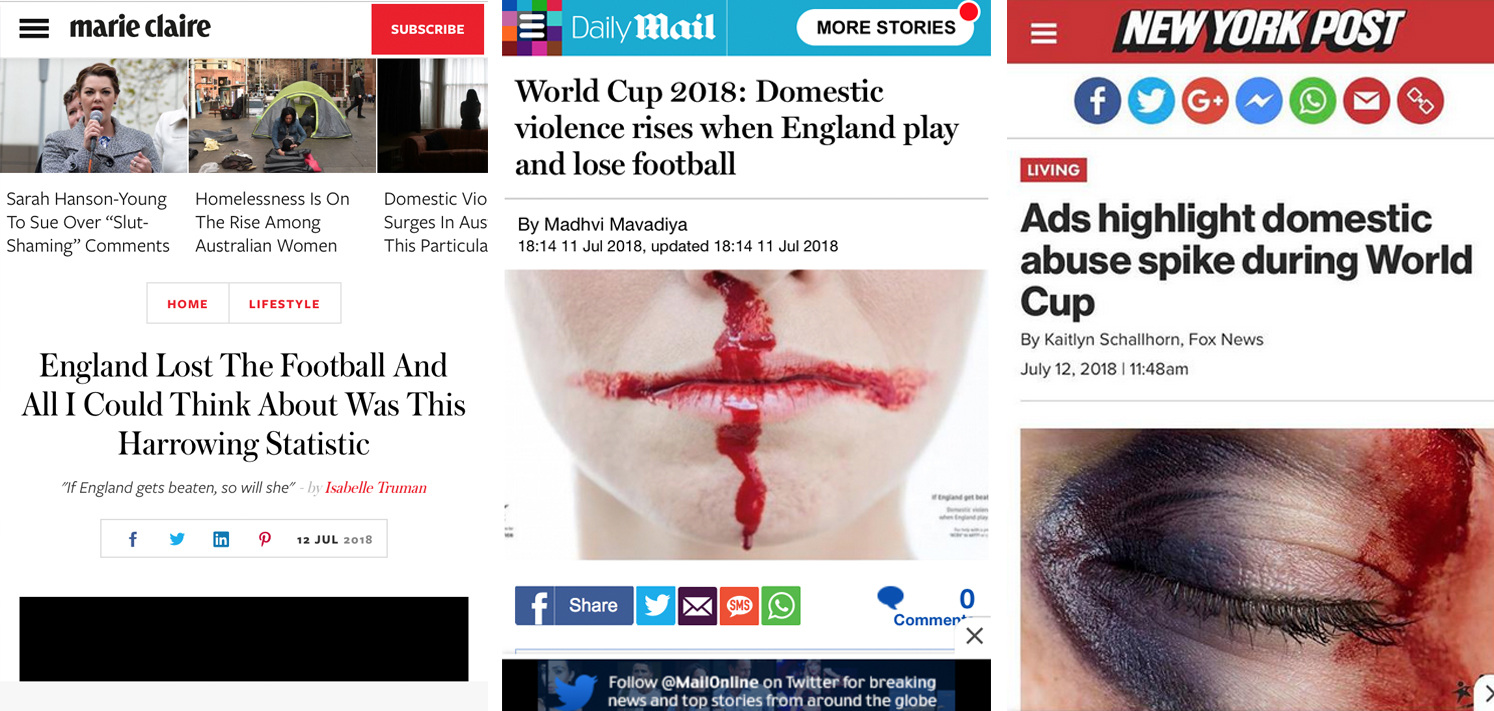1494x711 pixels.
Task: Click the Daily Mail SMS share icon
Action: click(x=739, y=605)
